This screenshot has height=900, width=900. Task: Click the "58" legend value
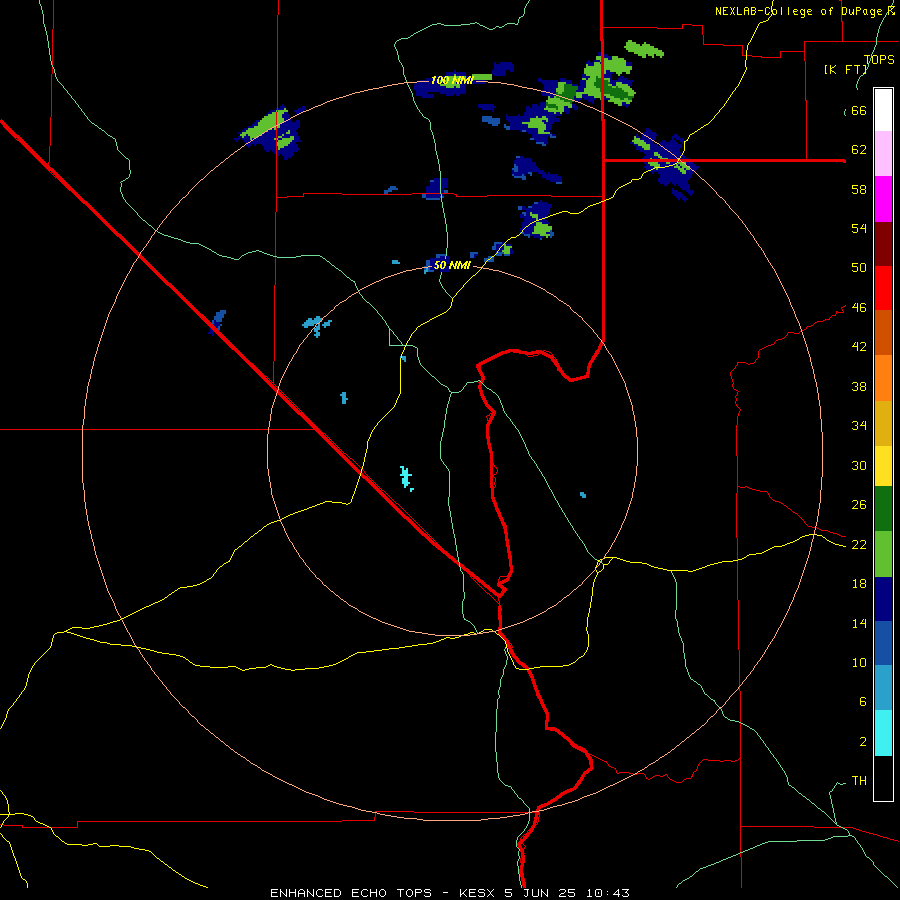[x=859, y=189]
